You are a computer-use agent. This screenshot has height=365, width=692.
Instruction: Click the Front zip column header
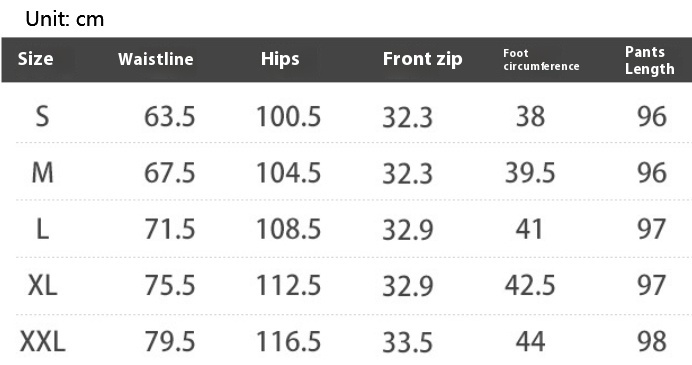click(422, 59)
